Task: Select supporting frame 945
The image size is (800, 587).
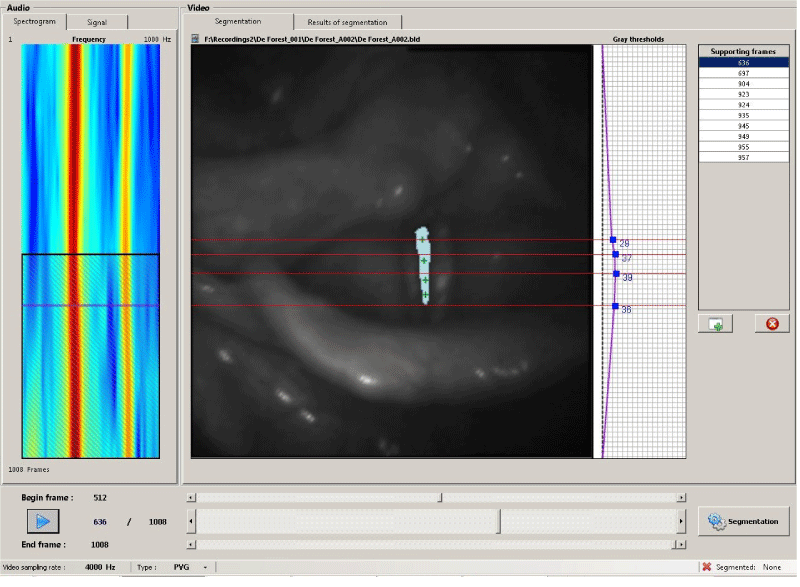Action: point(743,126)
